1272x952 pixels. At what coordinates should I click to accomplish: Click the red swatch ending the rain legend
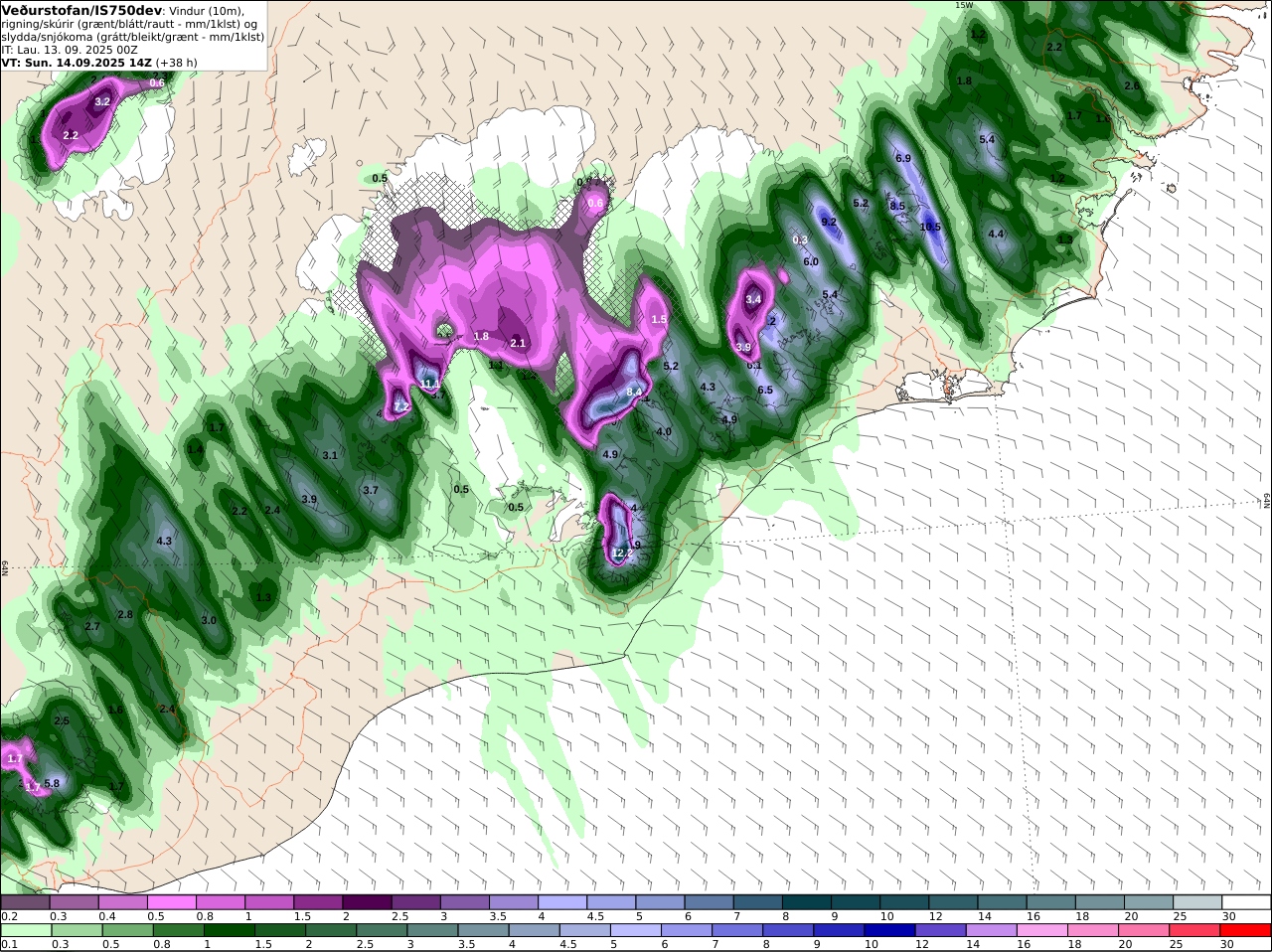pyautogui.click(x=1246, y=930)
